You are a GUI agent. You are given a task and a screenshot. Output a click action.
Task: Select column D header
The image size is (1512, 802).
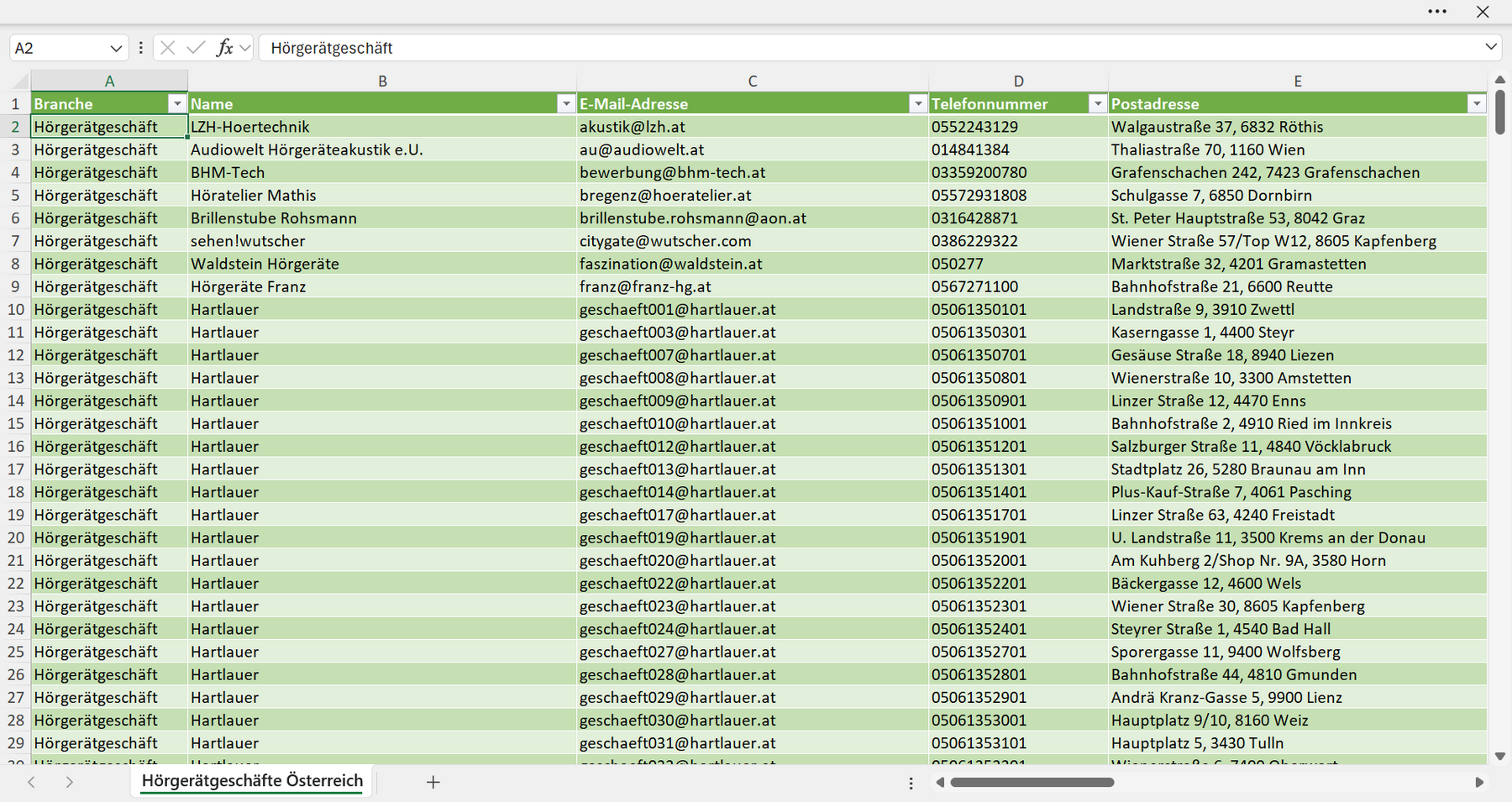[1018, 81]
